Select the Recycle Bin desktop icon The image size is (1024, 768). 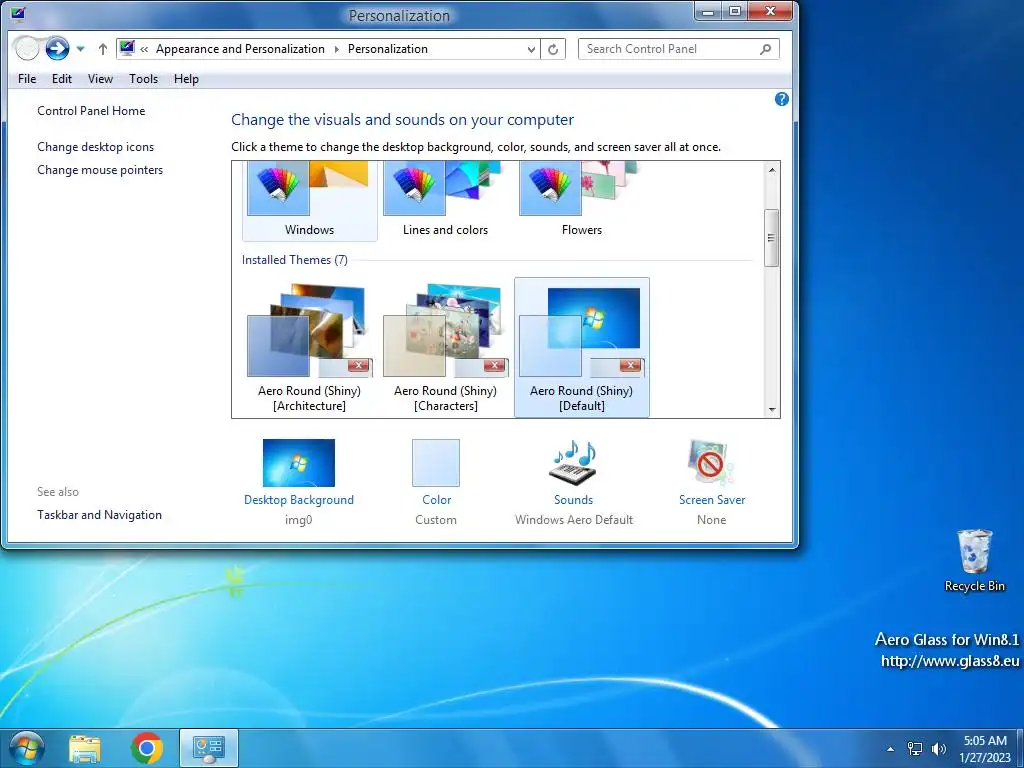(x=974, y=561)
